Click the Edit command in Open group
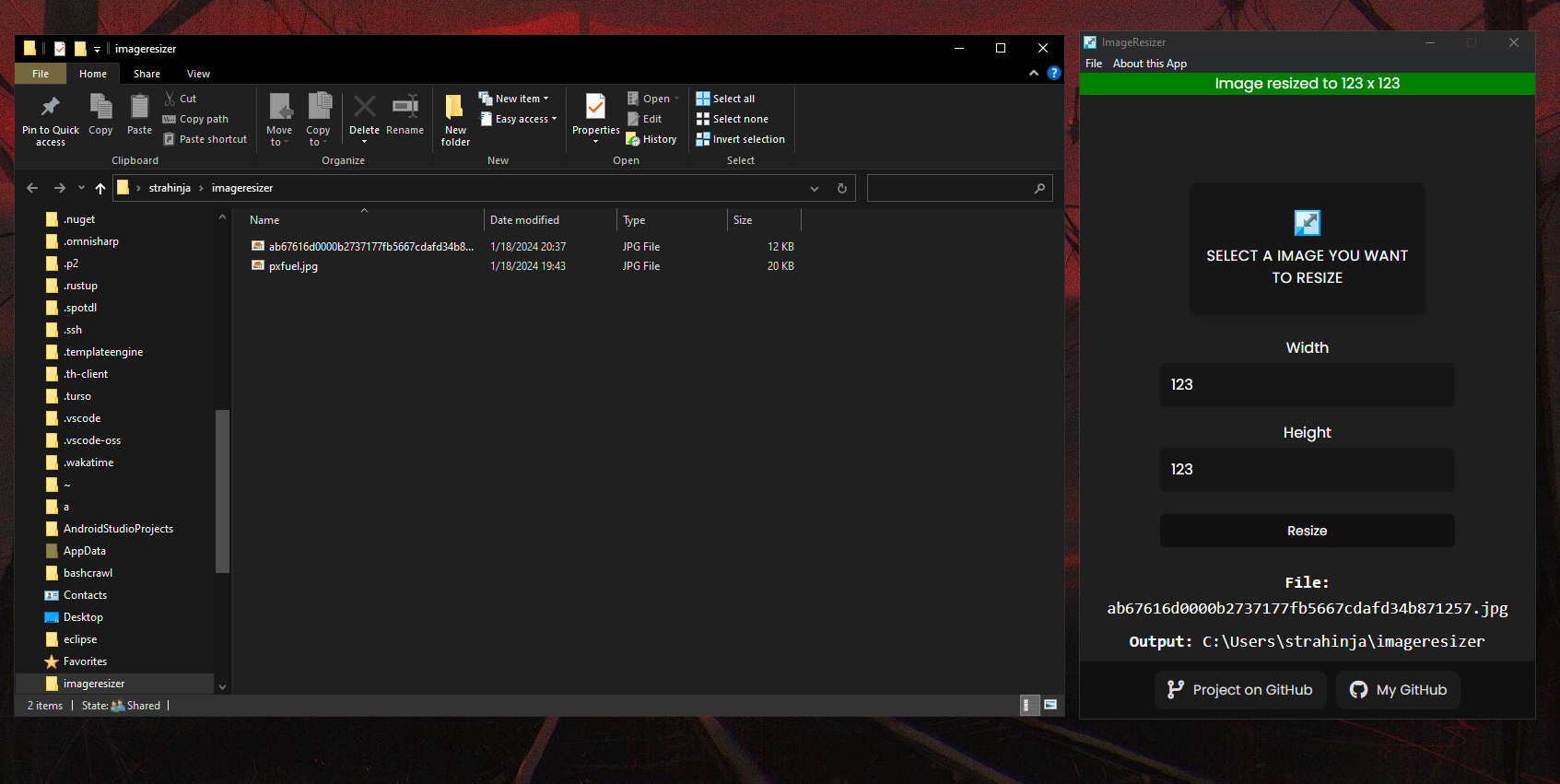The width and height of the screenshot is (1560, 784). (644, 119)
